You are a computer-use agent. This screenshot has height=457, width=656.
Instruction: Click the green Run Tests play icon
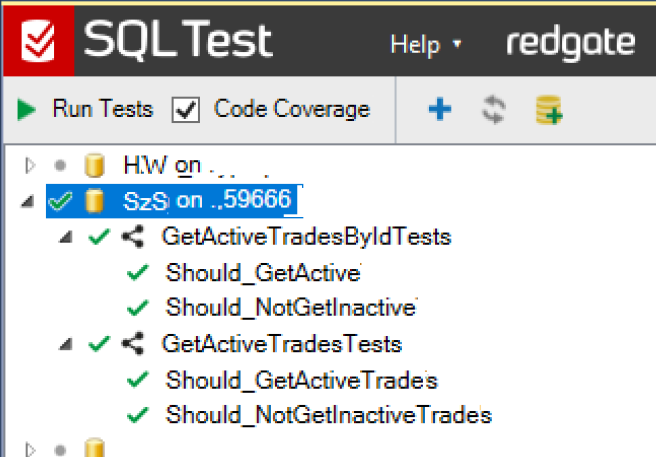point(27,110)
